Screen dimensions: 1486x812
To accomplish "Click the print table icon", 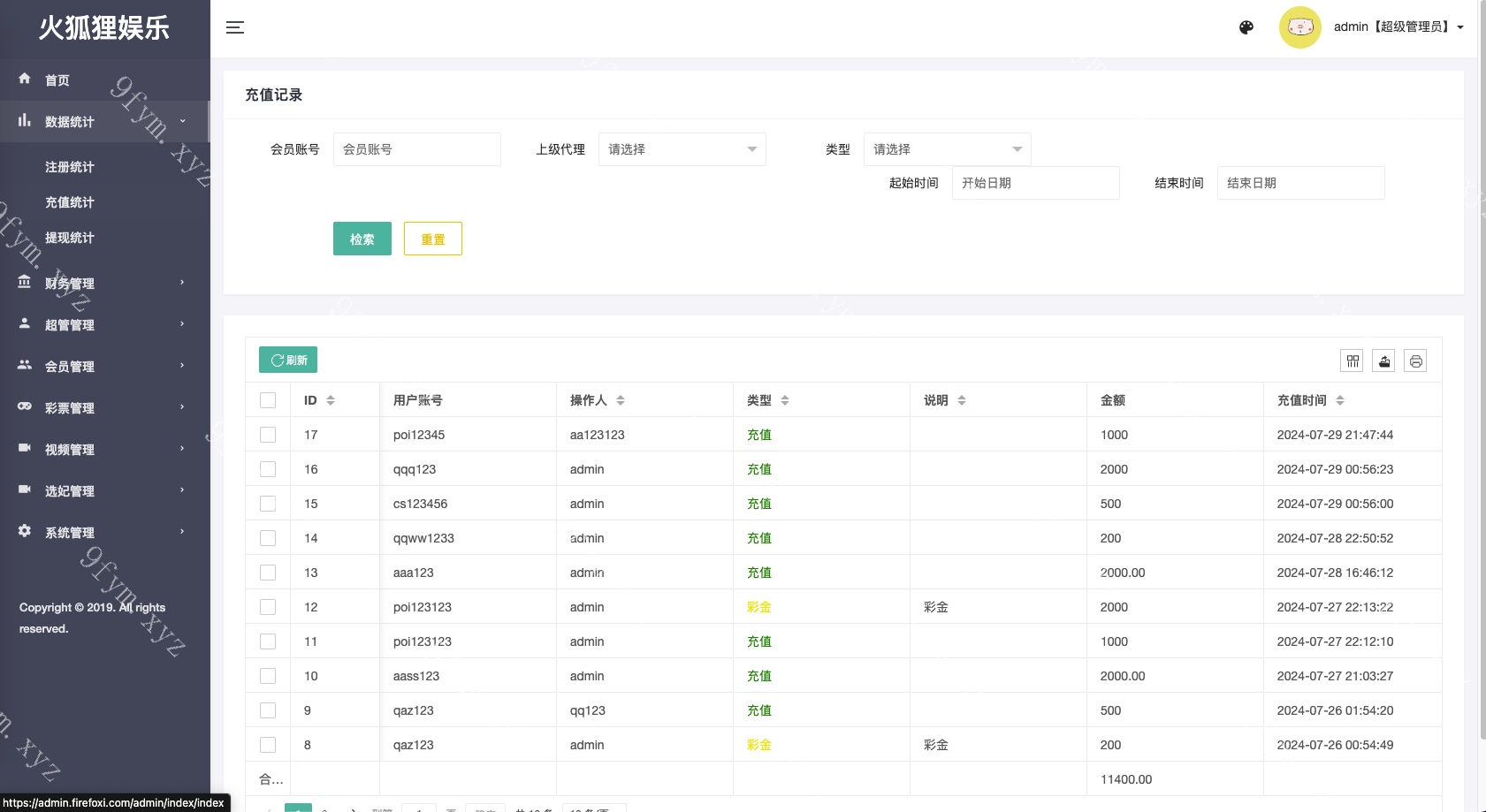I will [1416, 360].
